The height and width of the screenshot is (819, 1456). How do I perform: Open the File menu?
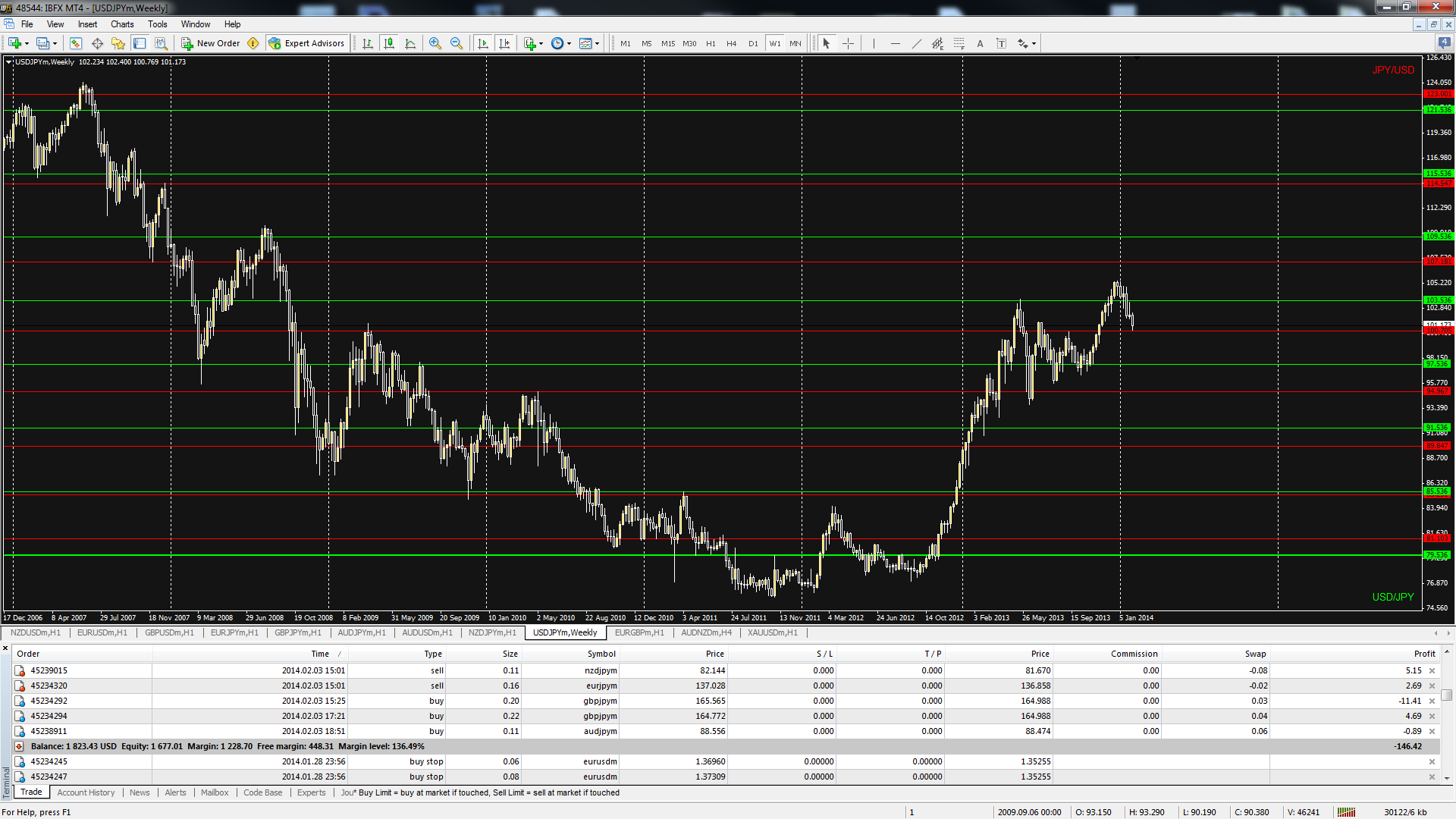click(27, 24)
